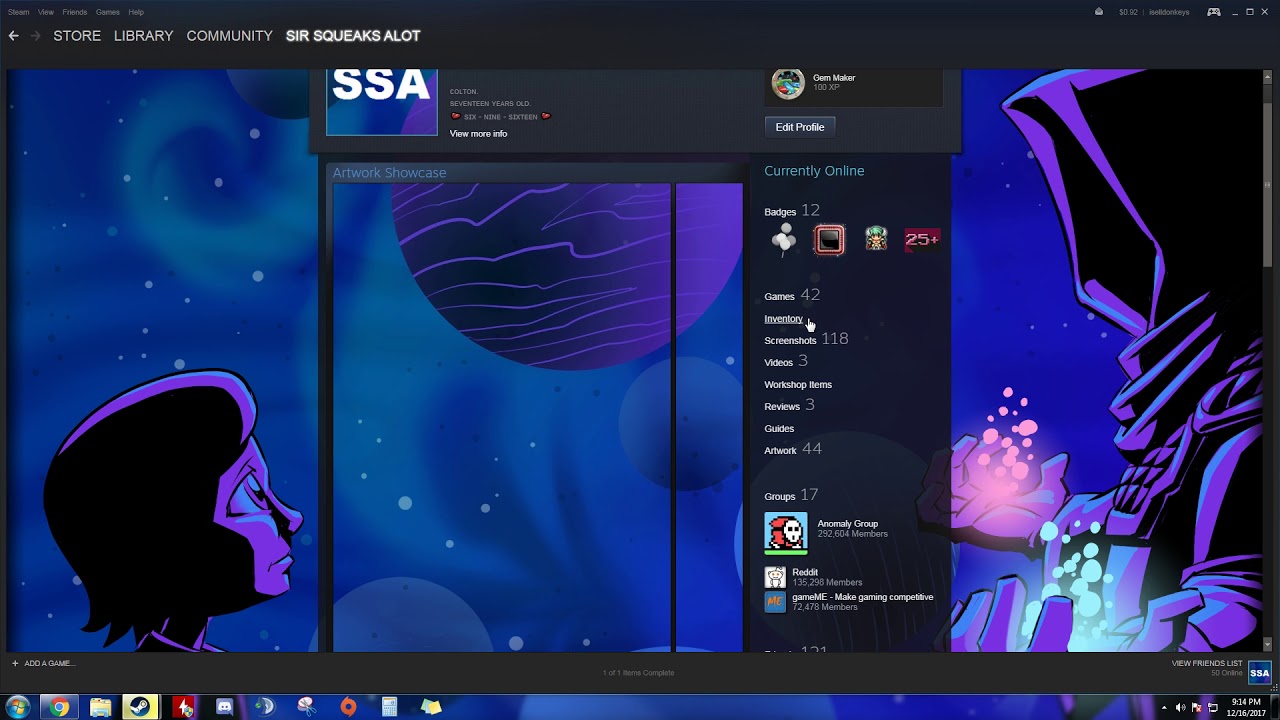Screen dimensions: 1280x720
Task: Go forward with the right arrow
Action: tap(36, 36)
